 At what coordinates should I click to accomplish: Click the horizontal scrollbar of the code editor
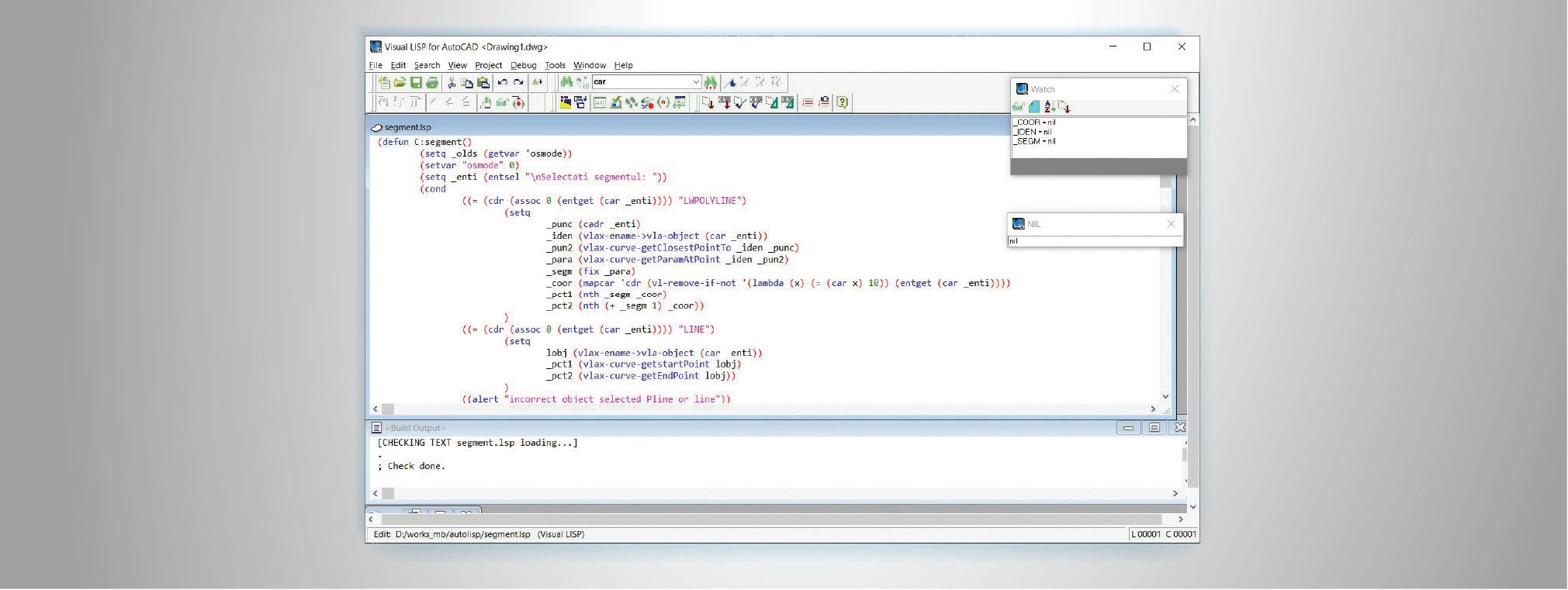click(x=764, y=409)
